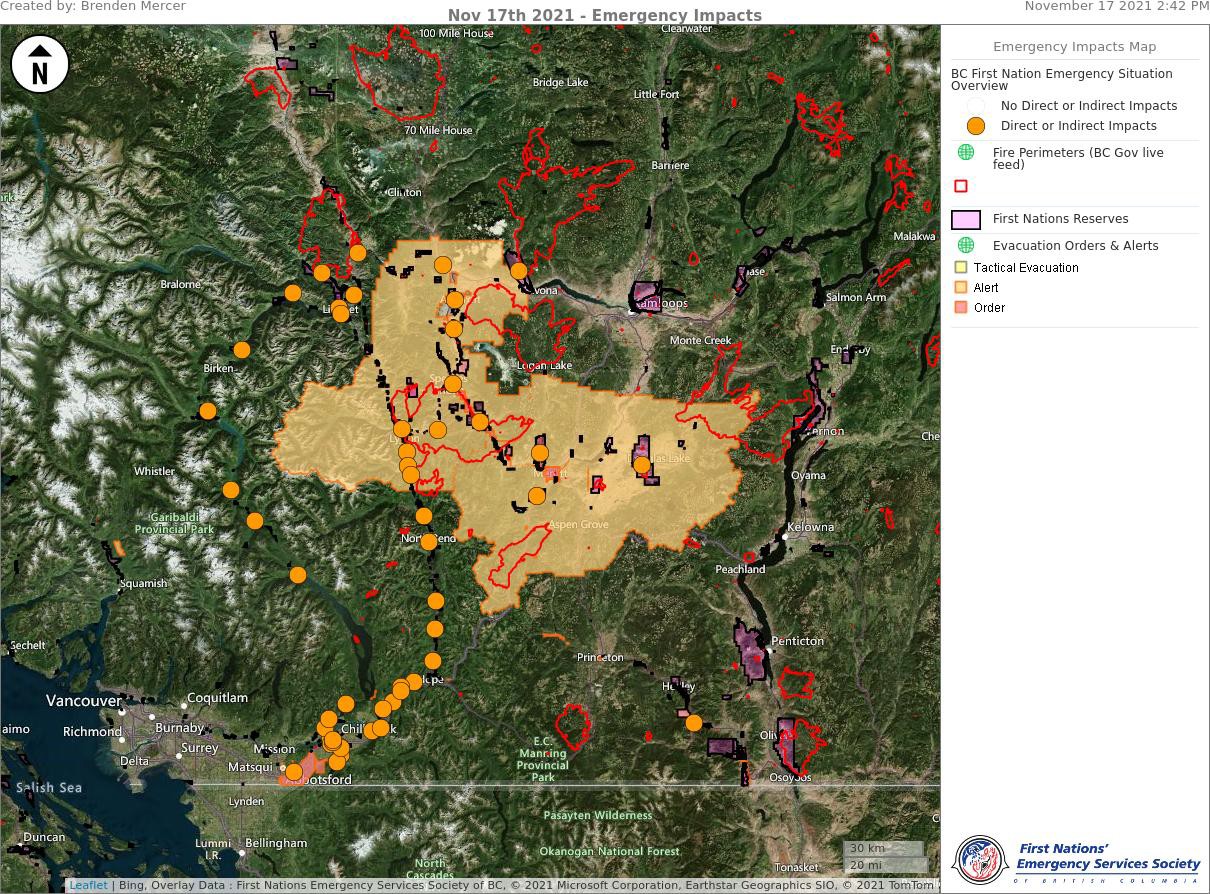Click the Fire Perimeters globe icon in legend
The width and height of the screenshot is (1210, 894).
(x=966, y=152)
